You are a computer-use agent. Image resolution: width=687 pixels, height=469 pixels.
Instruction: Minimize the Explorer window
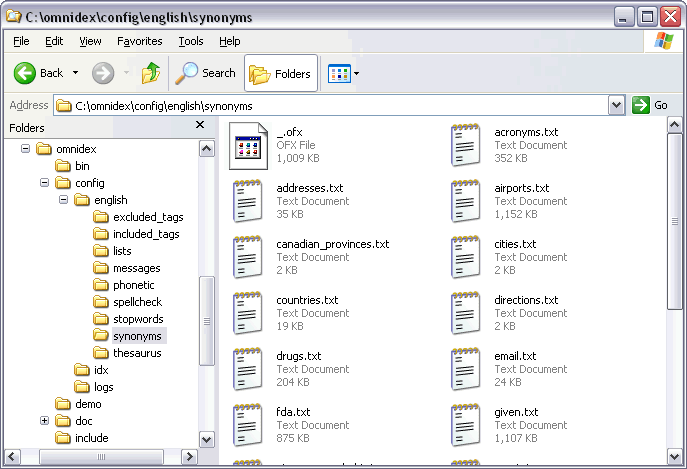[x=623, y=17]
